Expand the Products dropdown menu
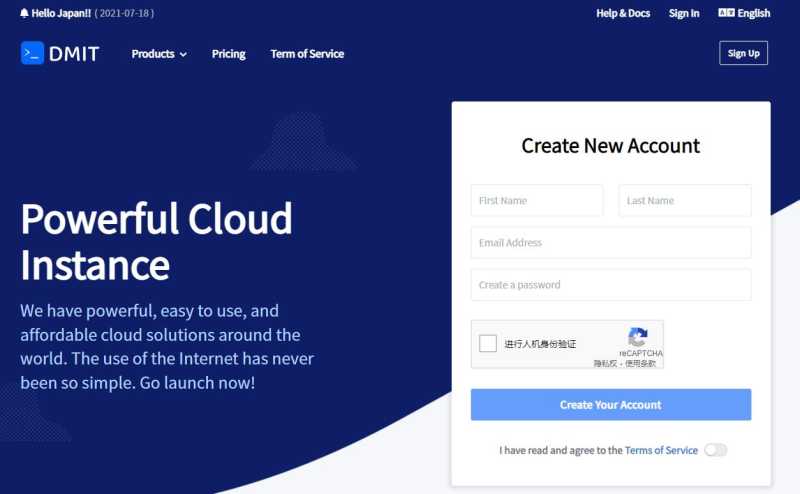Viewport: 800px width, 494px height. point(159,54)
